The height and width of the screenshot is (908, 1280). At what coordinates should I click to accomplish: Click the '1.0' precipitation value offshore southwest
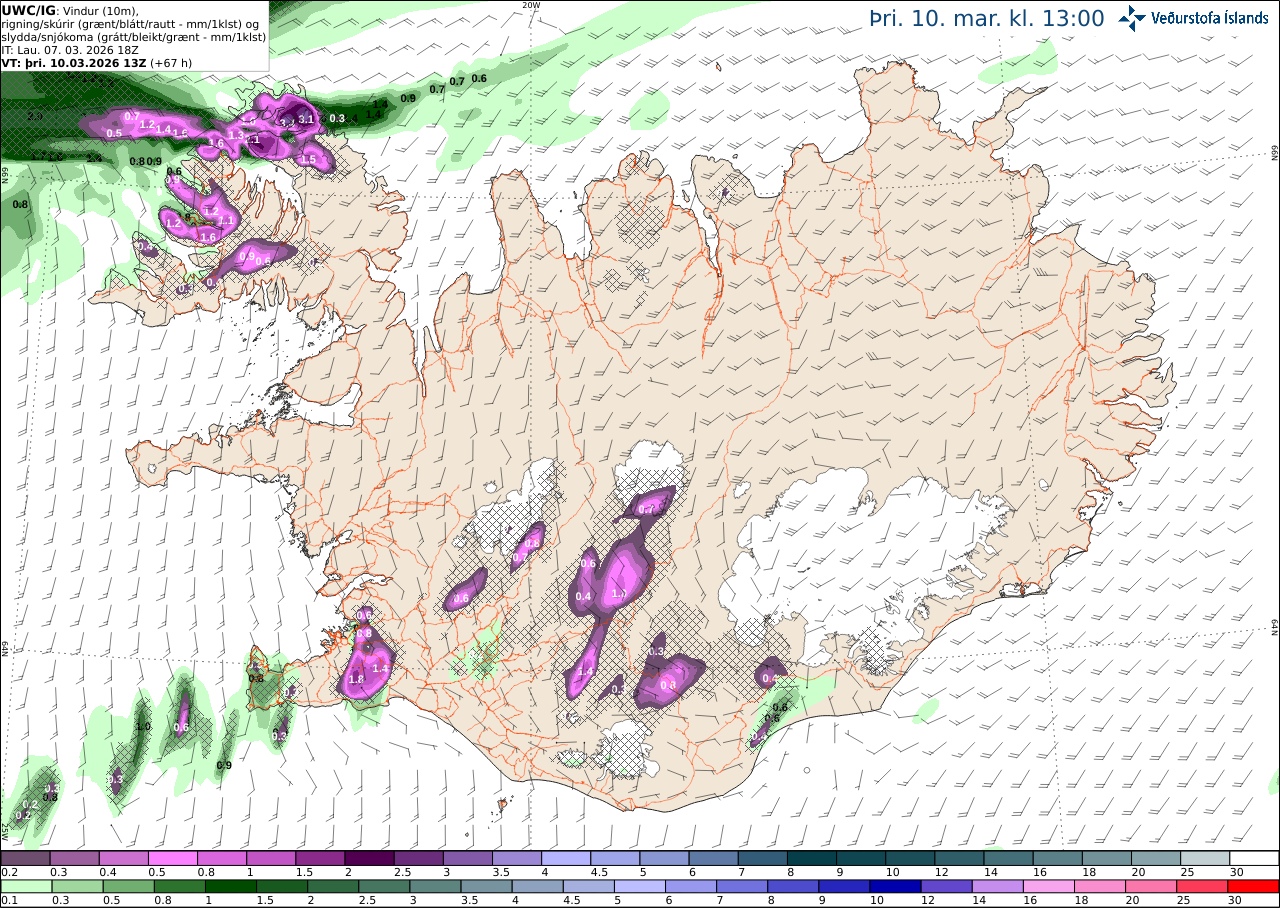(x=143, y=727)
